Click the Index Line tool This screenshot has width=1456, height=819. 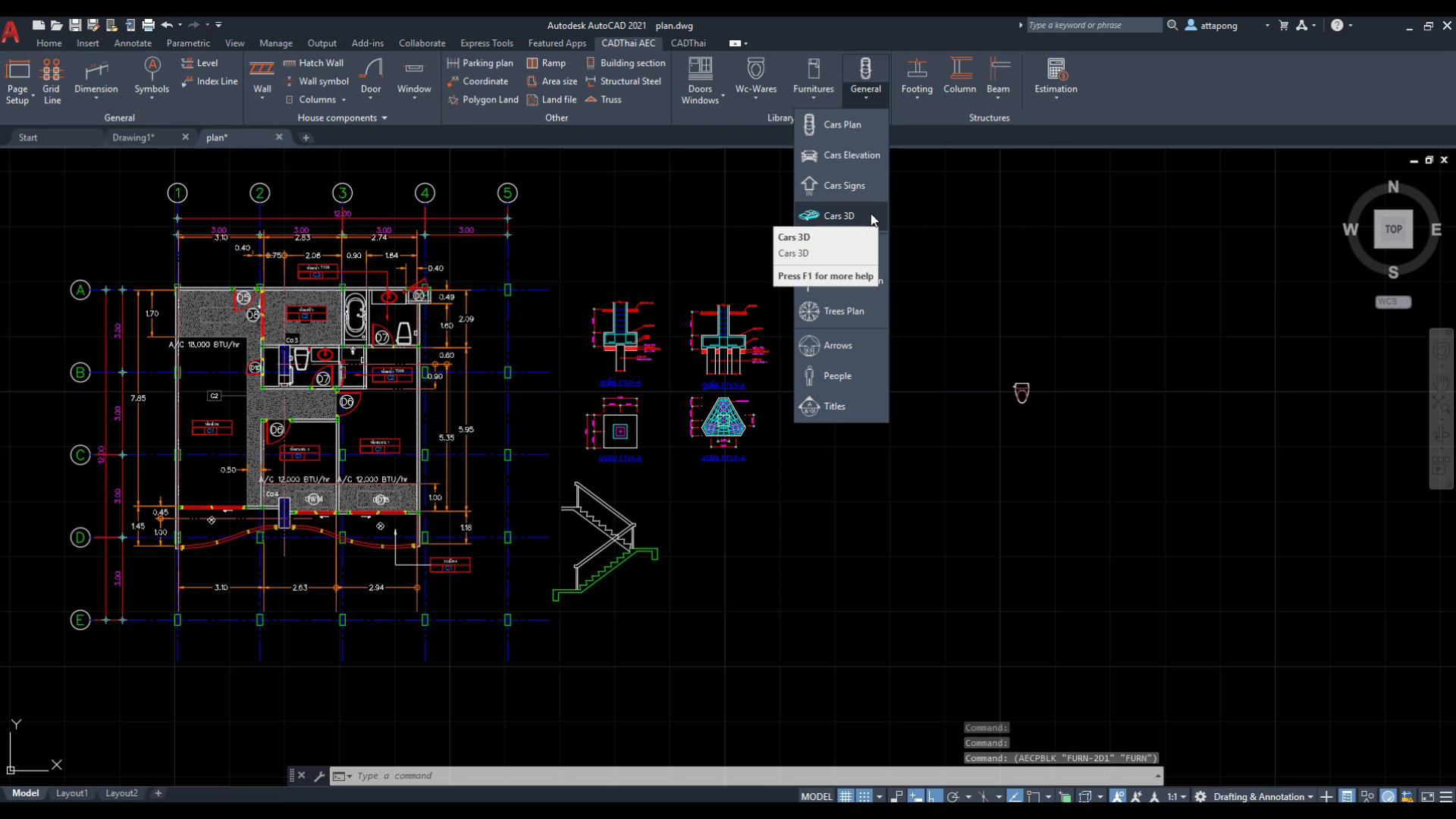pyautogui.click(x=209, y=81)
